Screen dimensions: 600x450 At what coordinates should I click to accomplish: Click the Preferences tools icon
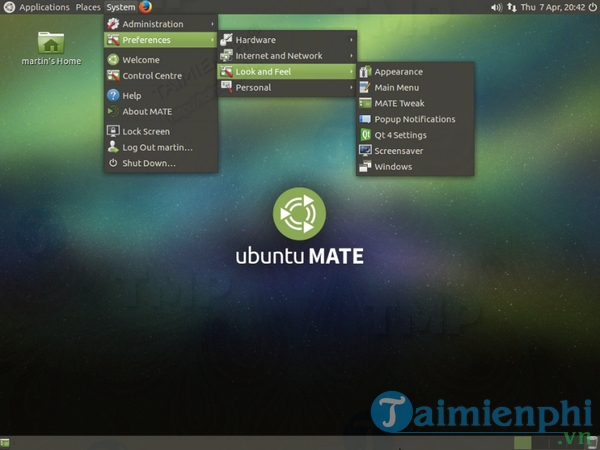(113, 40)
